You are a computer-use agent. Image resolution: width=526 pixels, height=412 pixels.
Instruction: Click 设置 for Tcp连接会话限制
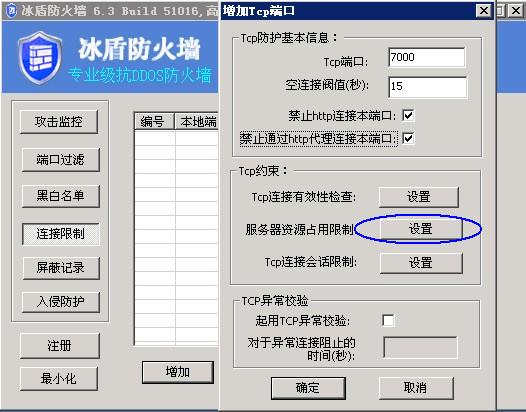(x=421, y=263)
